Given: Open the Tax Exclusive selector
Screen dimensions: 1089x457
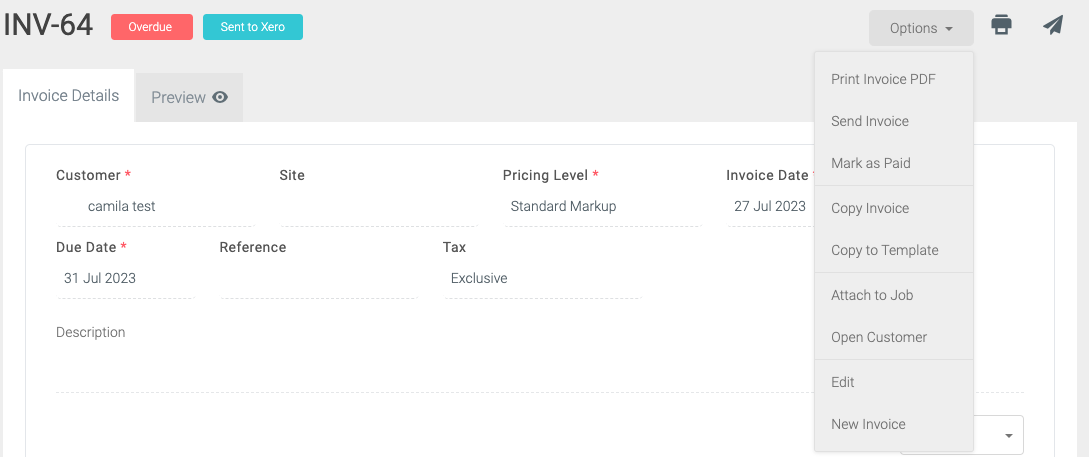Looking at the screenshot, I should click(540, 278).
